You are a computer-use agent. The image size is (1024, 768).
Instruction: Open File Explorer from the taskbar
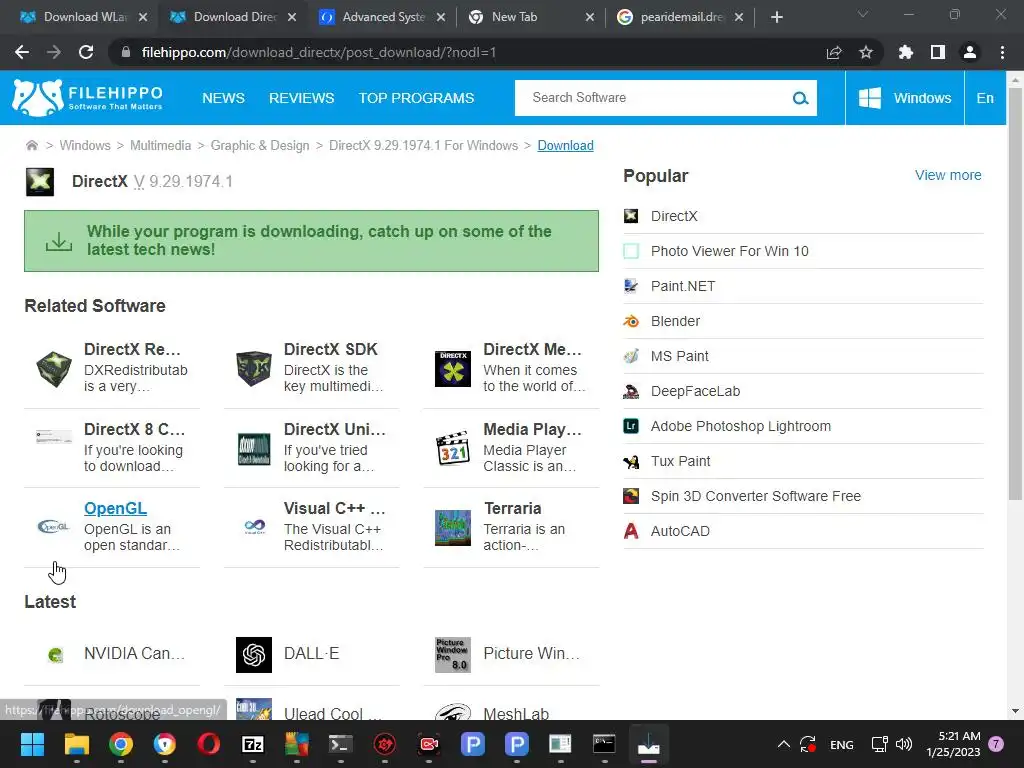(76, 744)
